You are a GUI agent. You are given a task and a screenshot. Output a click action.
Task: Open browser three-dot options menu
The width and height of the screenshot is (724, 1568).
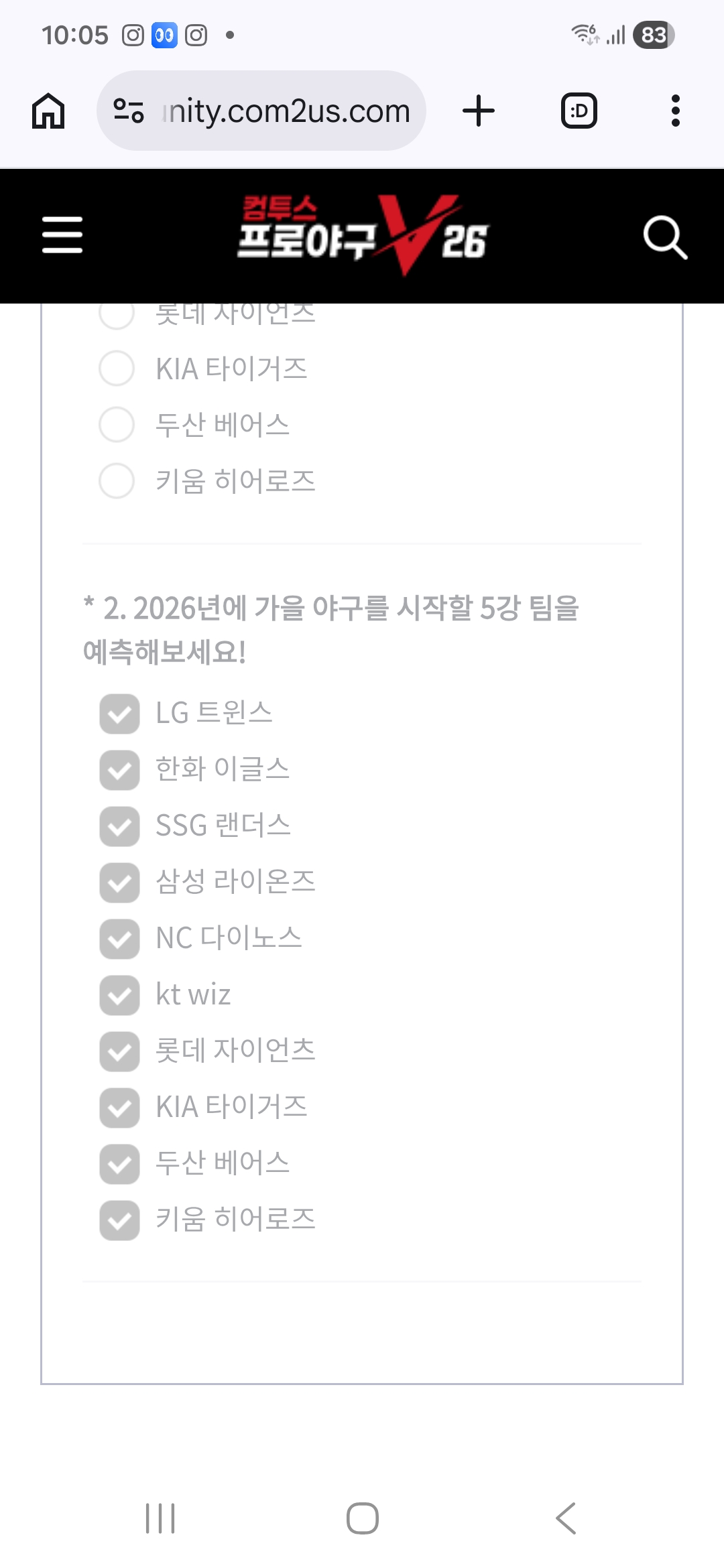(675, 111)
